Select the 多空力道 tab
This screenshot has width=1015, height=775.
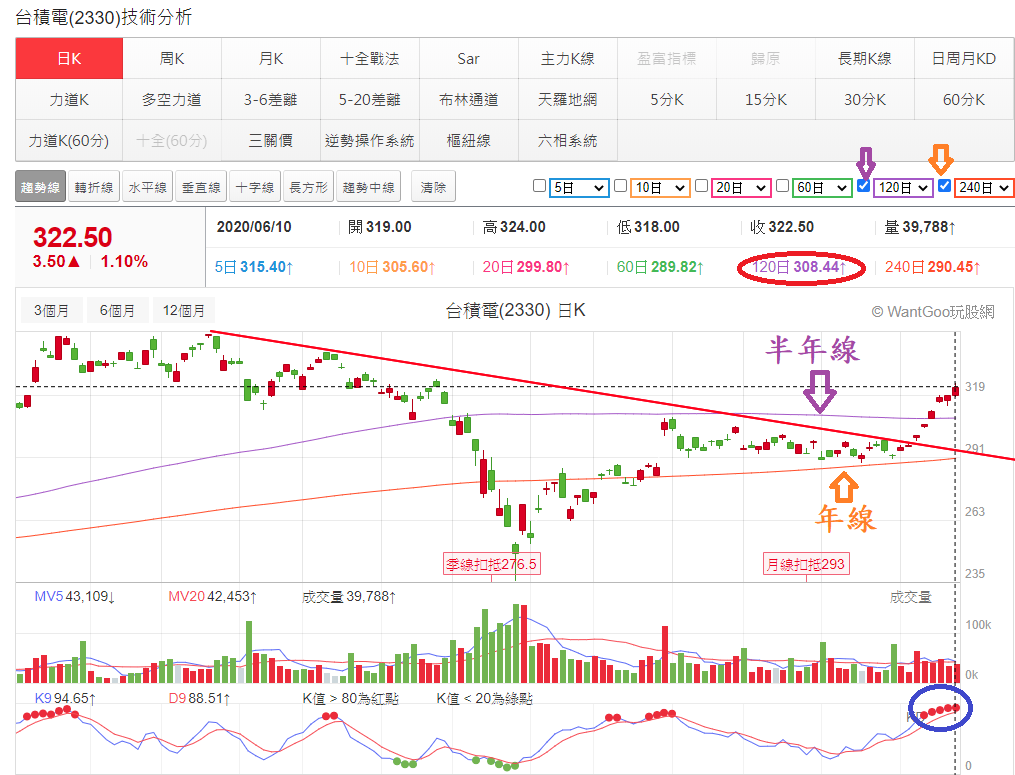point(172,99)
